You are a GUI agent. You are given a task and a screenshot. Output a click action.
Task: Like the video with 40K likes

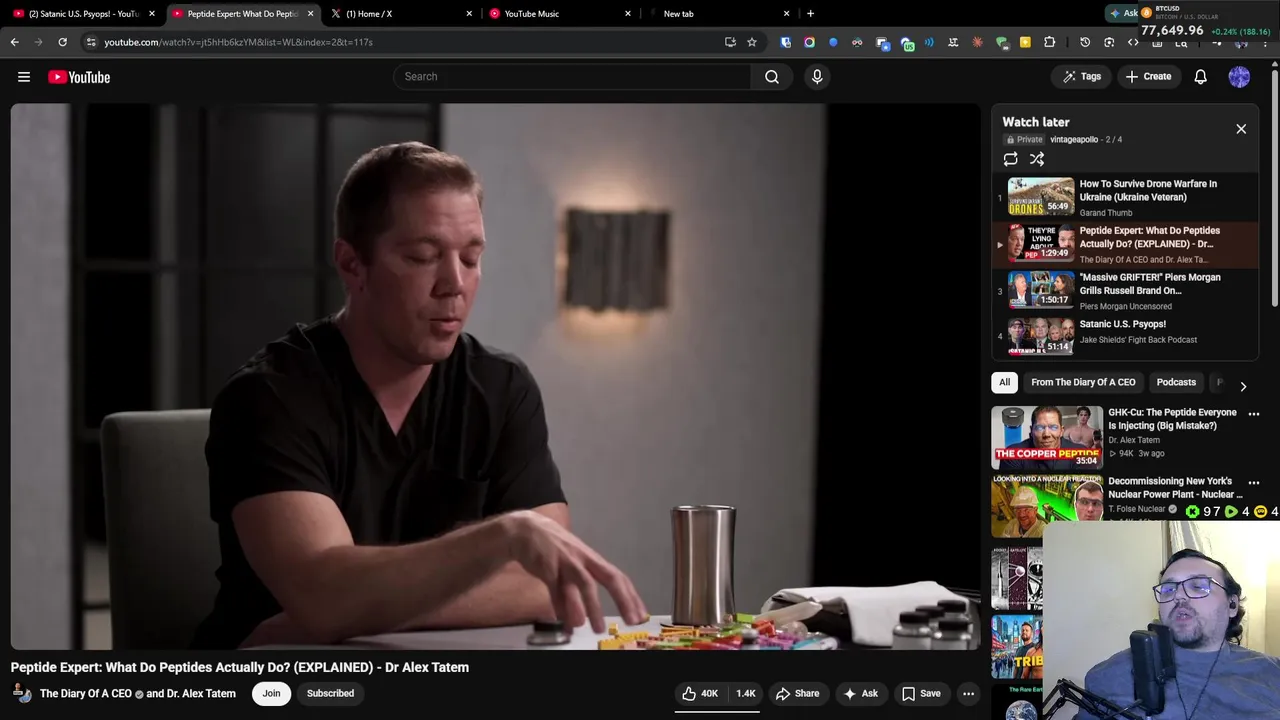click(700, 693)
